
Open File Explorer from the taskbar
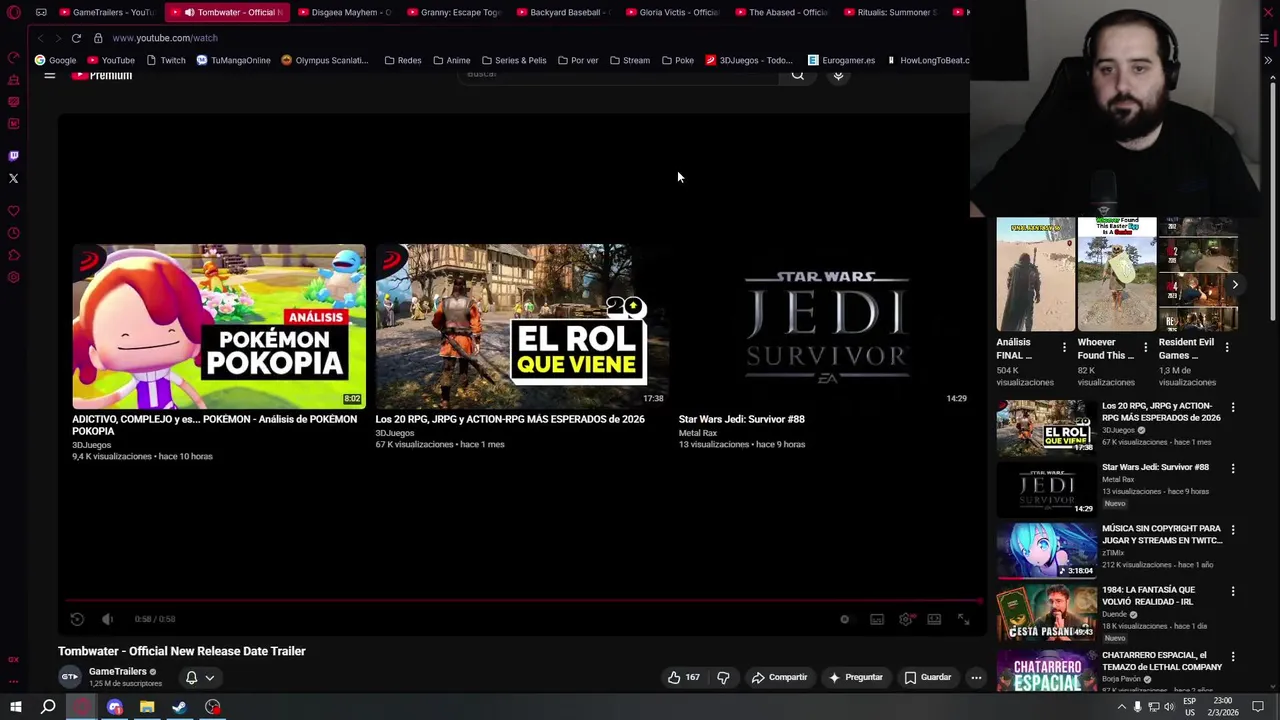click(x=147, y=707)
